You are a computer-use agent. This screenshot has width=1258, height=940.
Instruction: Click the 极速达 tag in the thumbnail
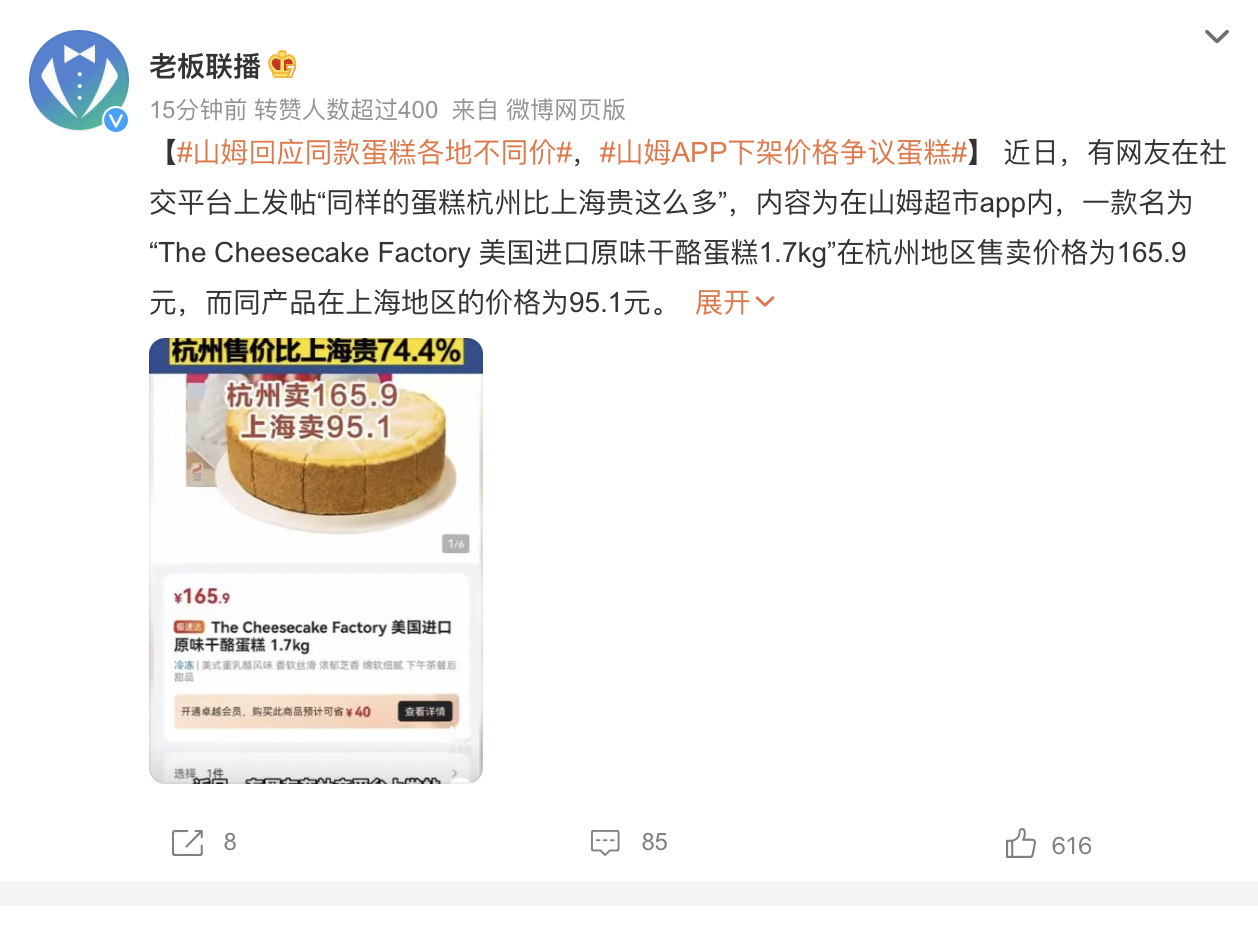[190, 627]
